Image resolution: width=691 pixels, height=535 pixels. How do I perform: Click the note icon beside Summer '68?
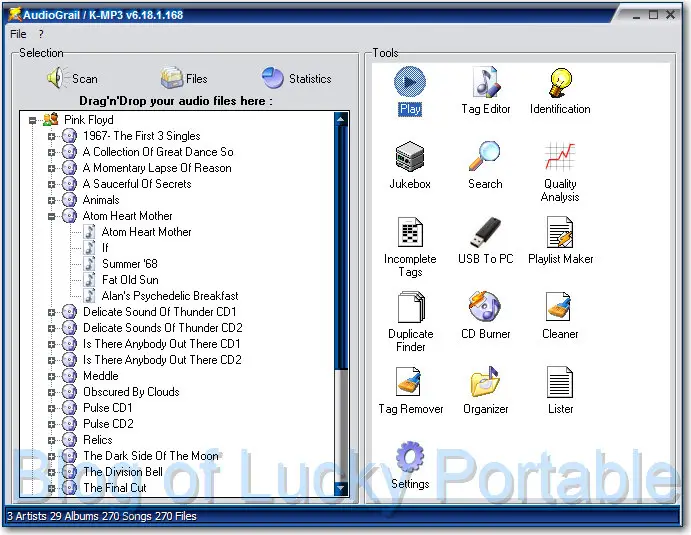(89, 264)
